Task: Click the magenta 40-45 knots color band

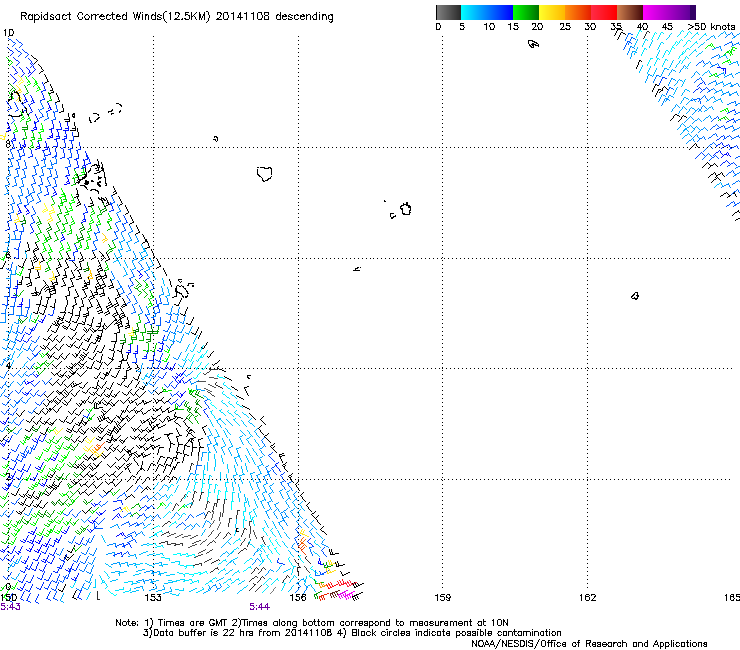Action: 656,12
